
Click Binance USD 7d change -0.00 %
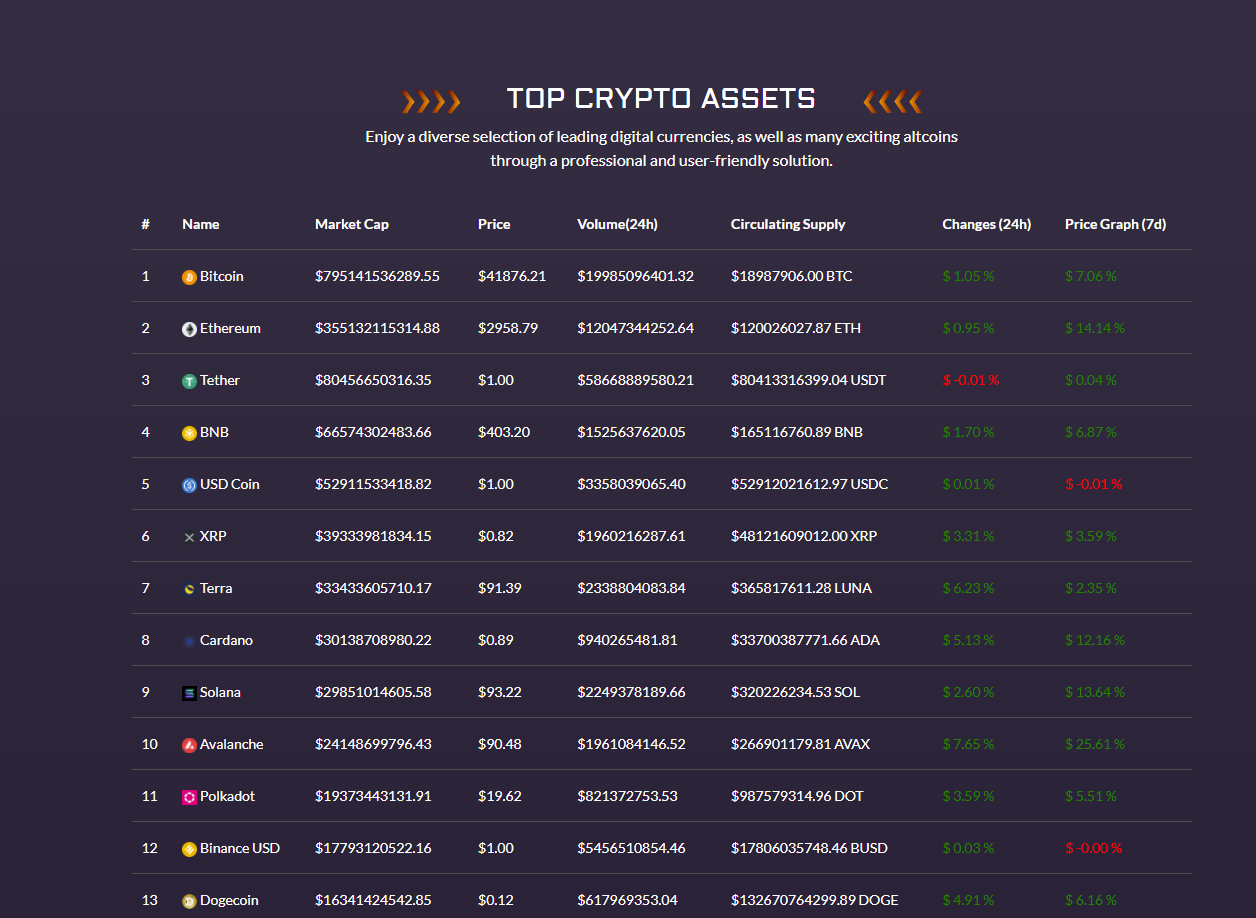(1094, 848)
